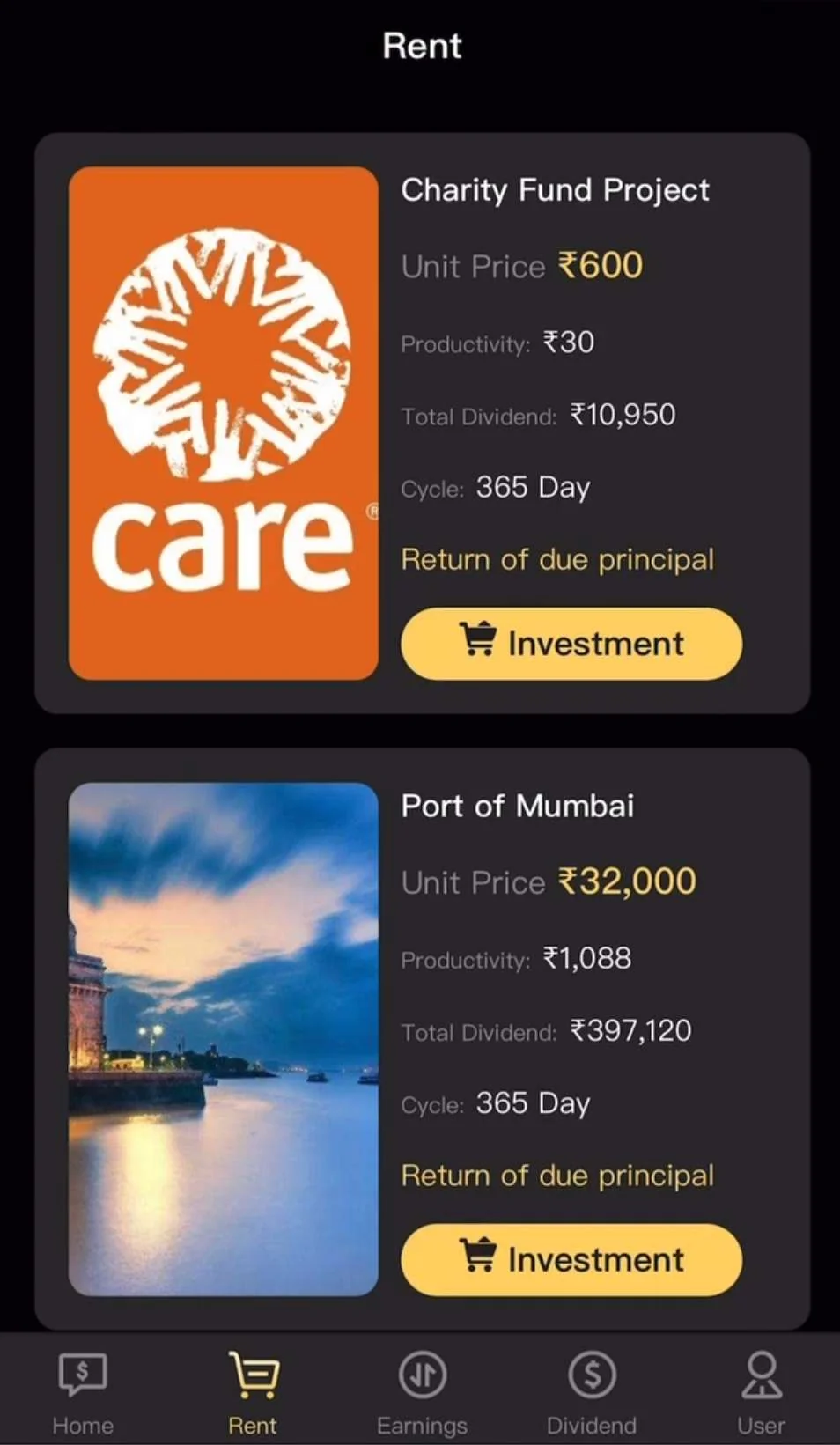Tap the Dividend dollar-coin icon
Viewport: 840px width, 1445px height.
click(592, 1375)
